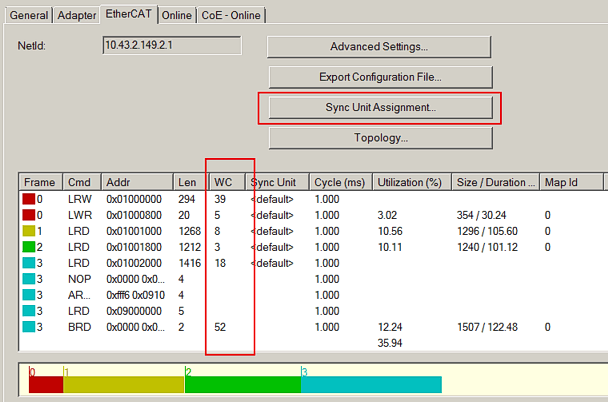Select the red swatch in LRW row
The height and width of the screenshot is (402, 608).
(x=28, y=199)
